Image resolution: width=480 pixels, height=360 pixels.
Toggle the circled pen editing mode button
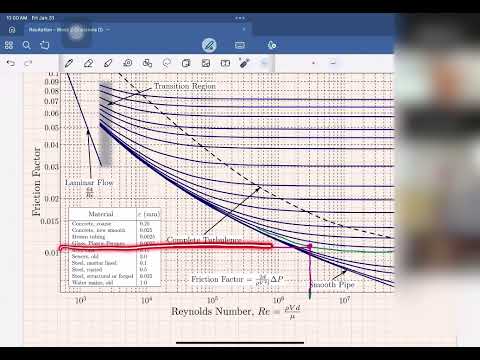(x=209, y=45)
